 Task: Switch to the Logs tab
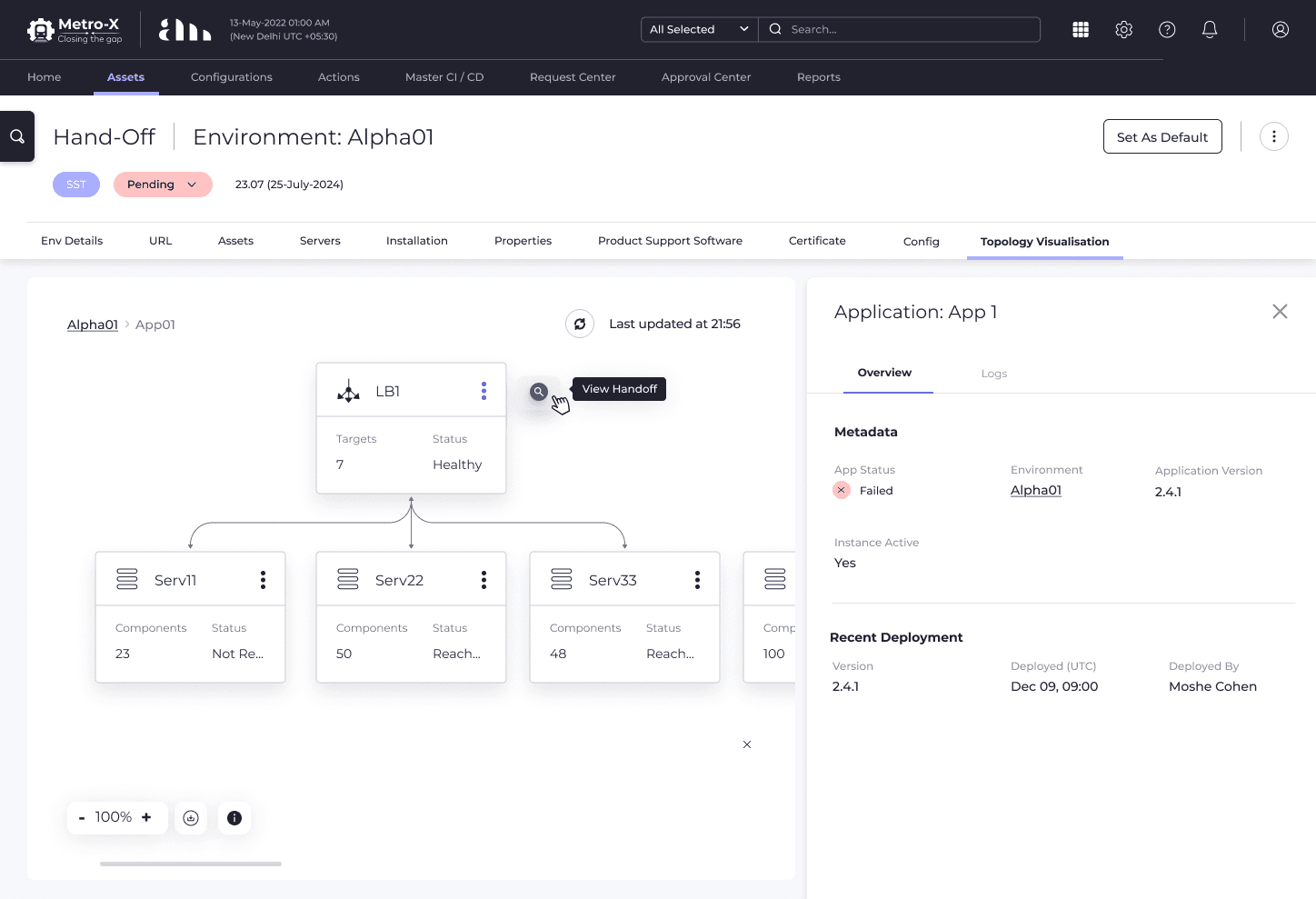(x=994, y=374)
